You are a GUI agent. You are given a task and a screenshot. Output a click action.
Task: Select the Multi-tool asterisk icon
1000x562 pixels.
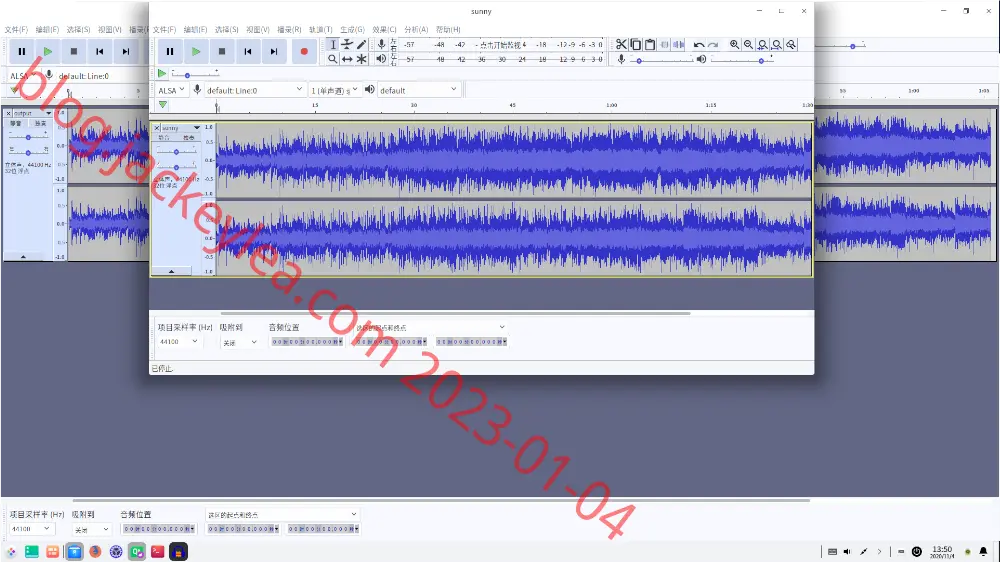tap(362, 59)
